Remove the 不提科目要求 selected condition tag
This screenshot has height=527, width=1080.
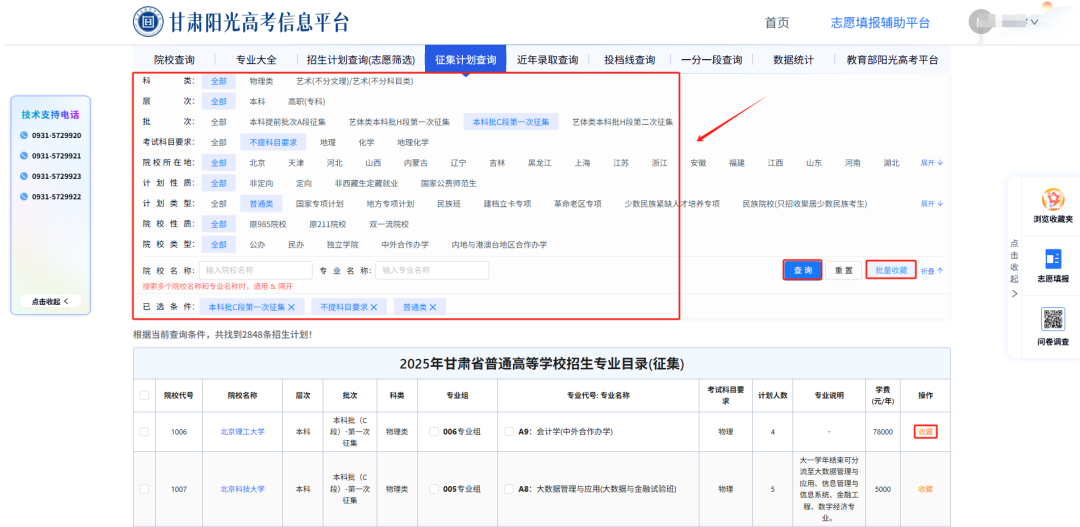pos(374,307)
